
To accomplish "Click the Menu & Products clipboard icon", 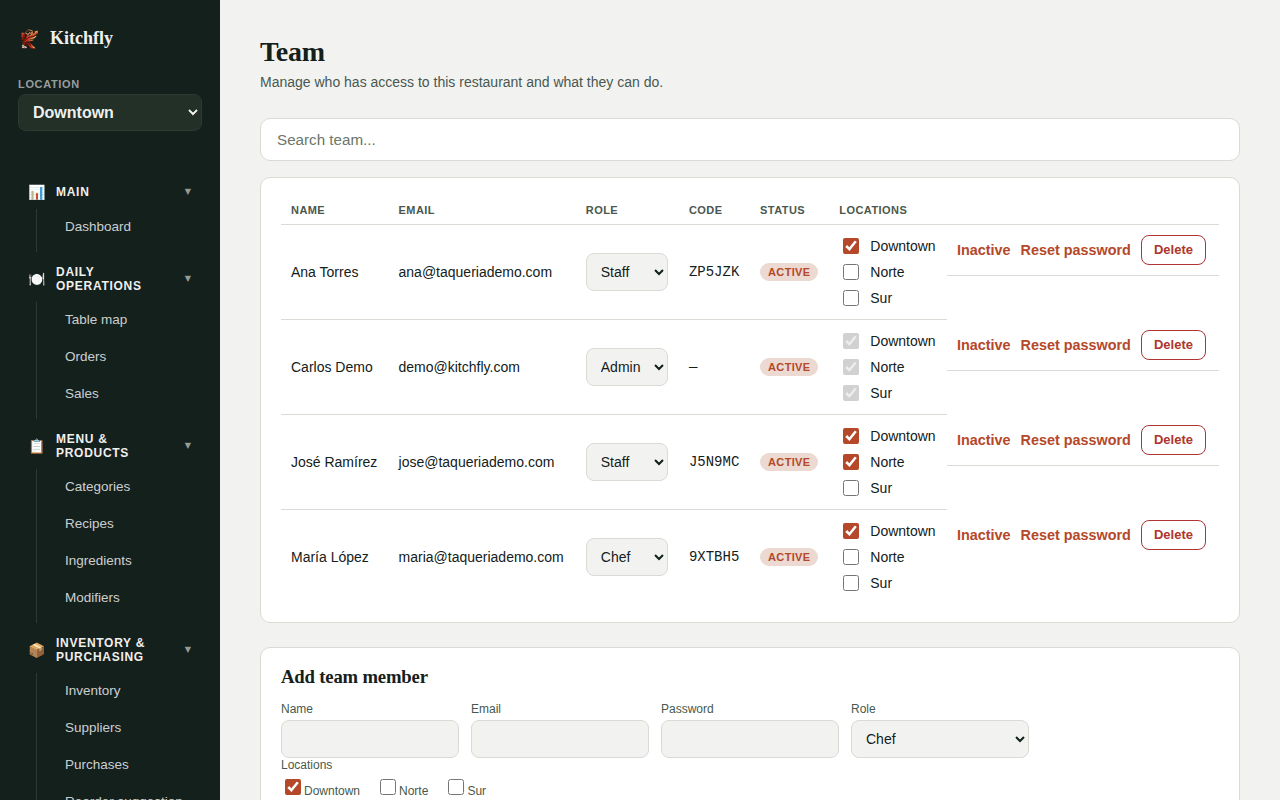I will pyautogui.click(x=36, y=446).
